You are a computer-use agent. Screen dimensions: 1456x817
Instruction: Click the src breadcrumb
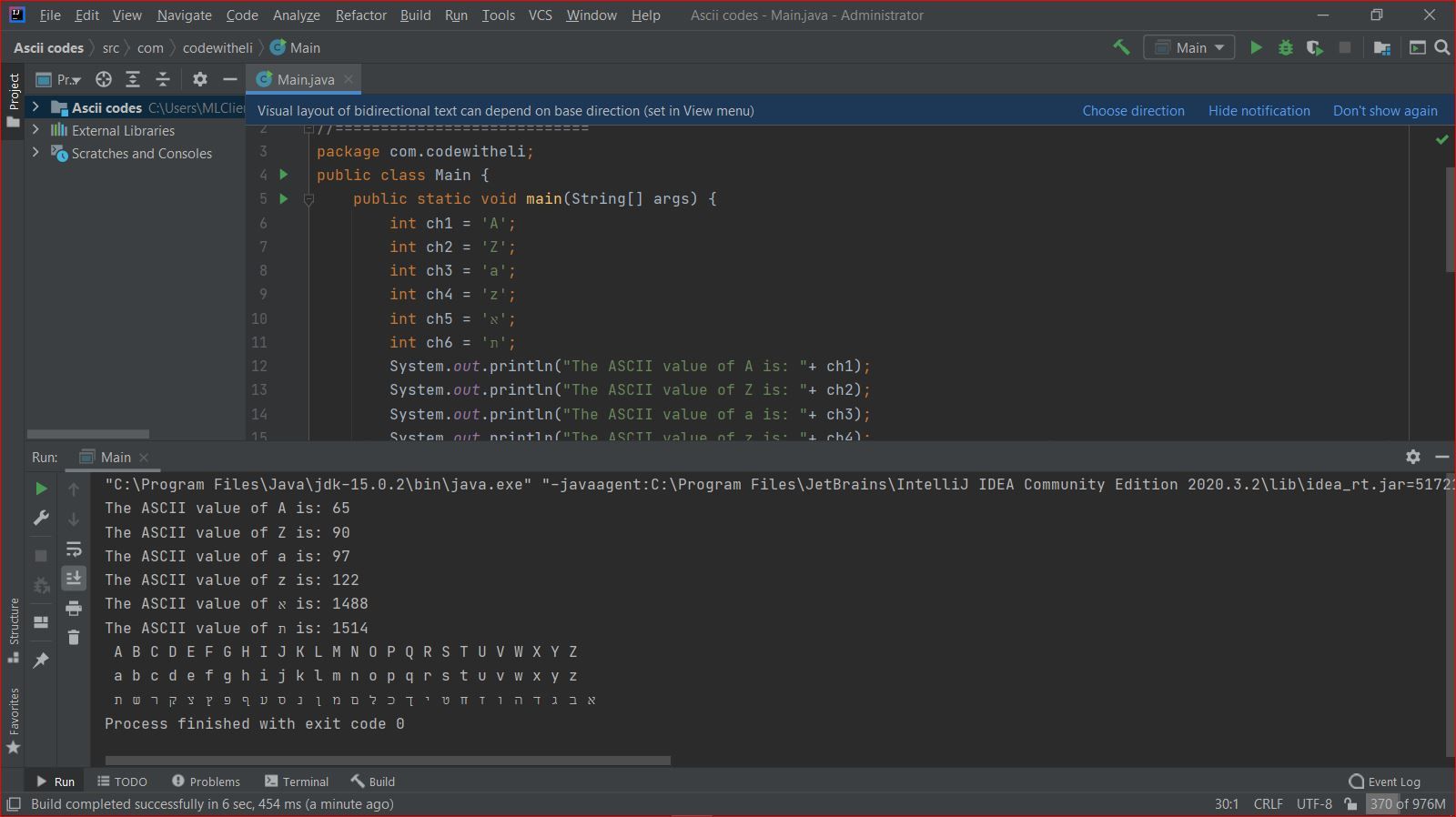pyautogui.click(x=110, y=47)
